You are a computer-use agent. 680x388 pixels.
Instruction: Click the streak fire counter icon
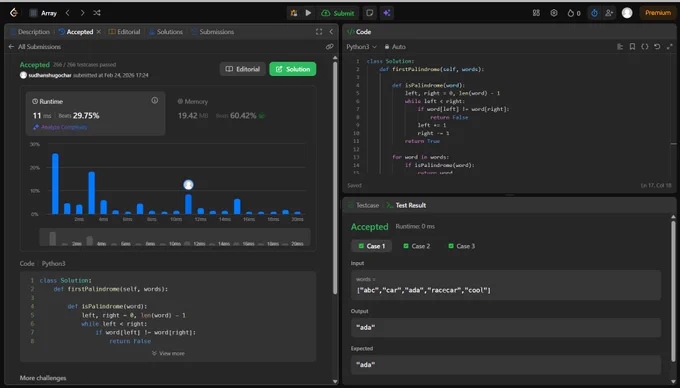pos(574,13)
